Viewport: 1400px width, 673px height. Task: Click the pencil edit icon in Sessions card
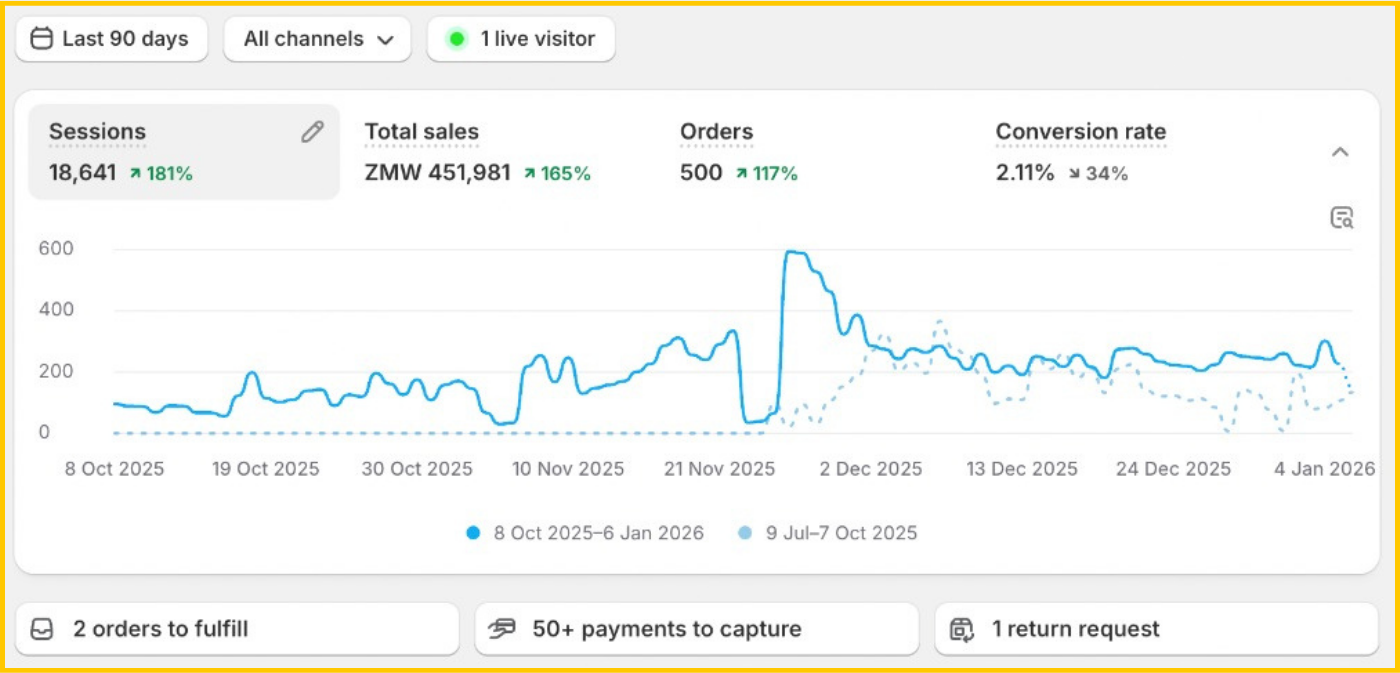(312, 132)
